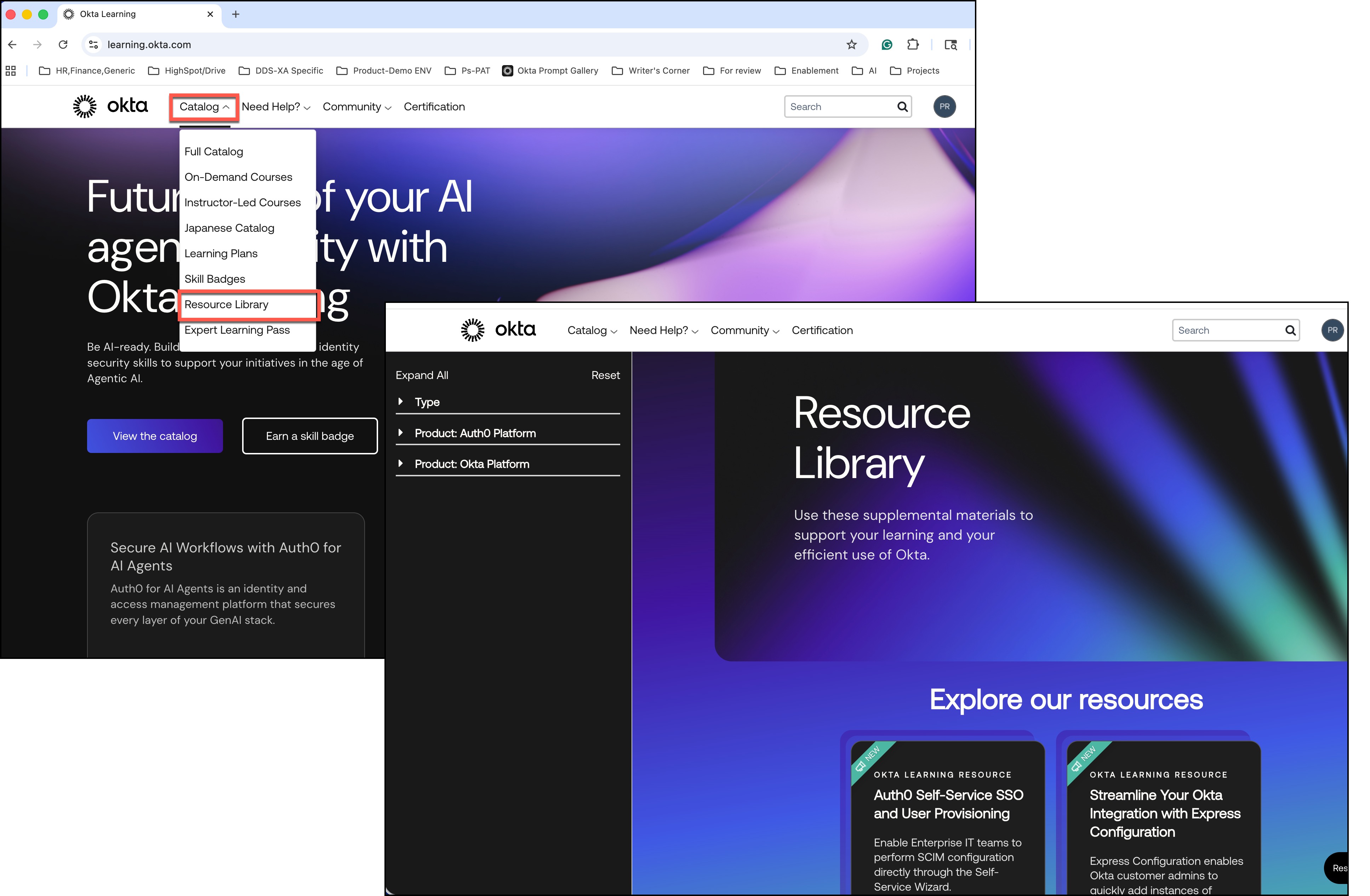Open the apps grid icon in bookmarks bar
The width and height of the screenshot is (1370, 896).
10,71
